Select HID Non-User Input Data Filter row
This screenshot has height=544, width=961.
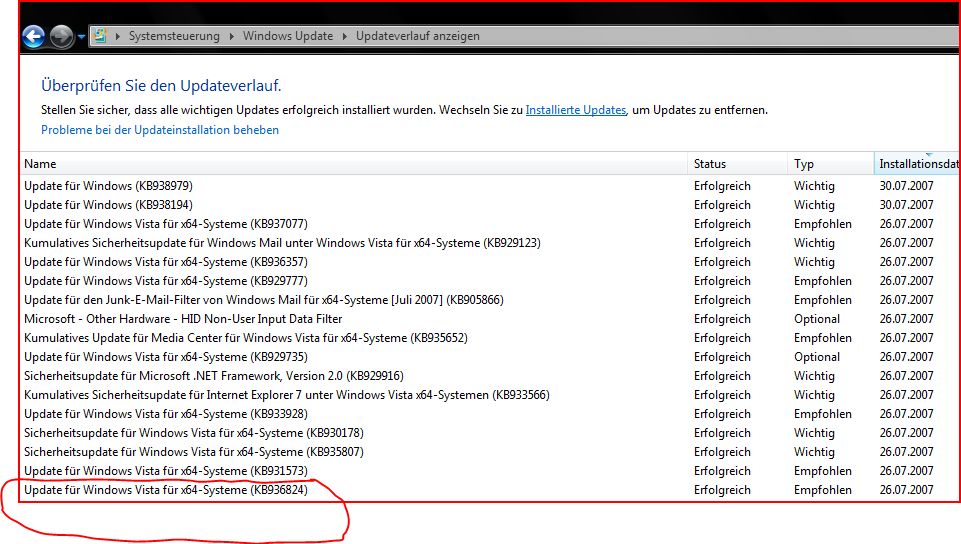[x=489, y=319]
